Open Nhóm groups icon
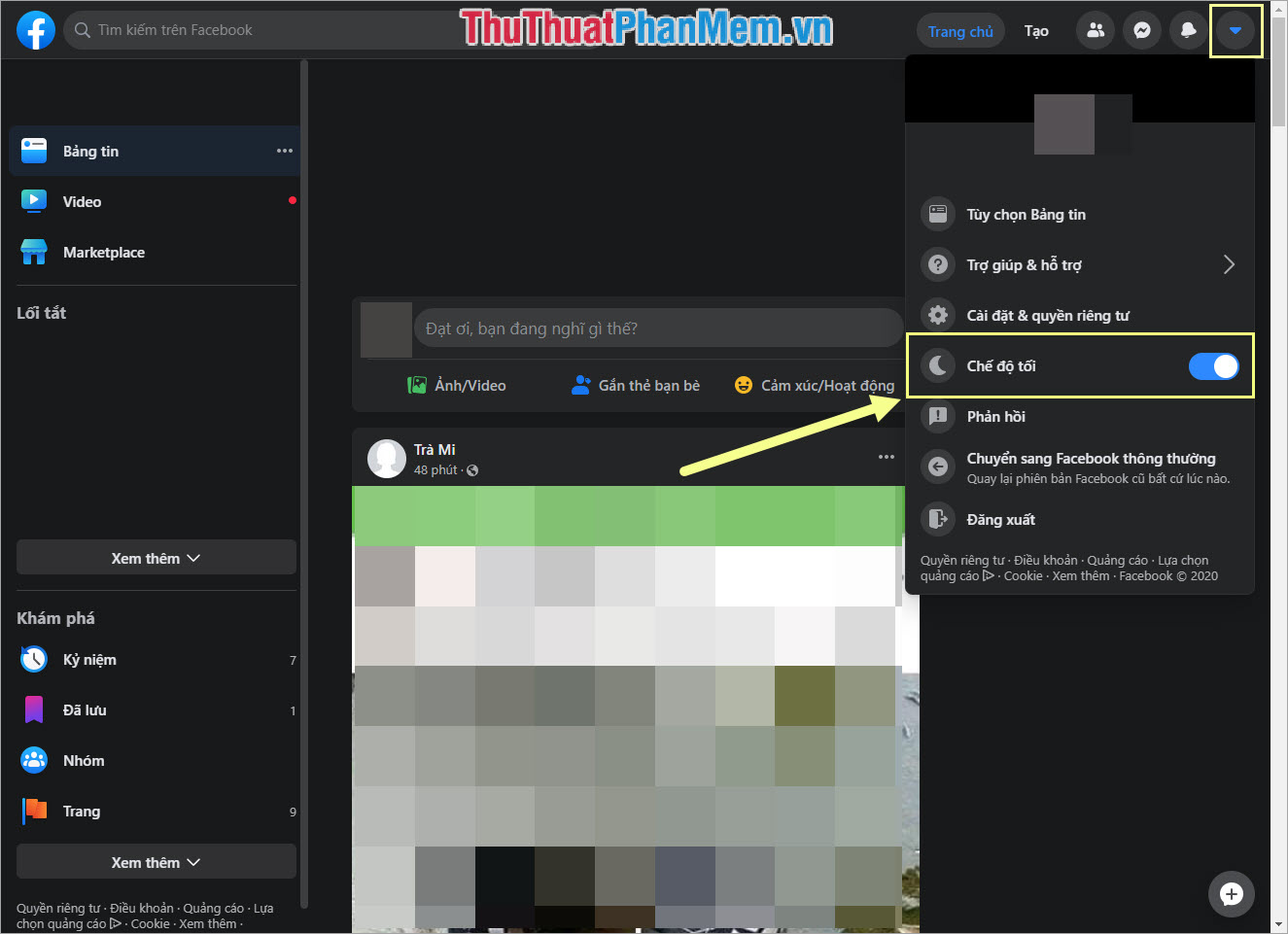The height and width of the screenshot is (934, 1288). pyautogui.click(x=83, y=760)
